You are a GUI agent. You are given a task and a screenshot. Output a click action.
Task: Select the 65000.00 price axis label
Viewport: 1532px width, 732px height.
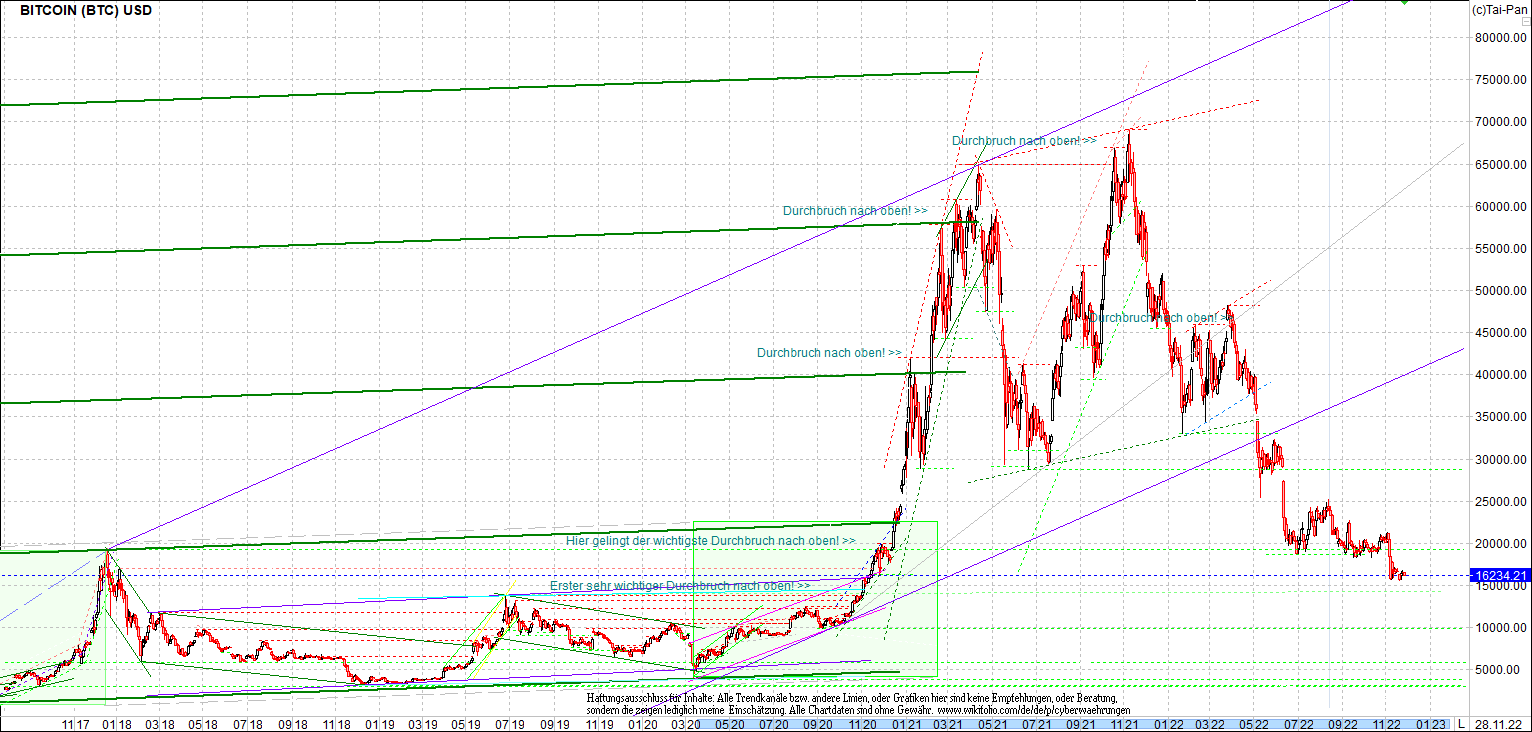(1501, 164)
